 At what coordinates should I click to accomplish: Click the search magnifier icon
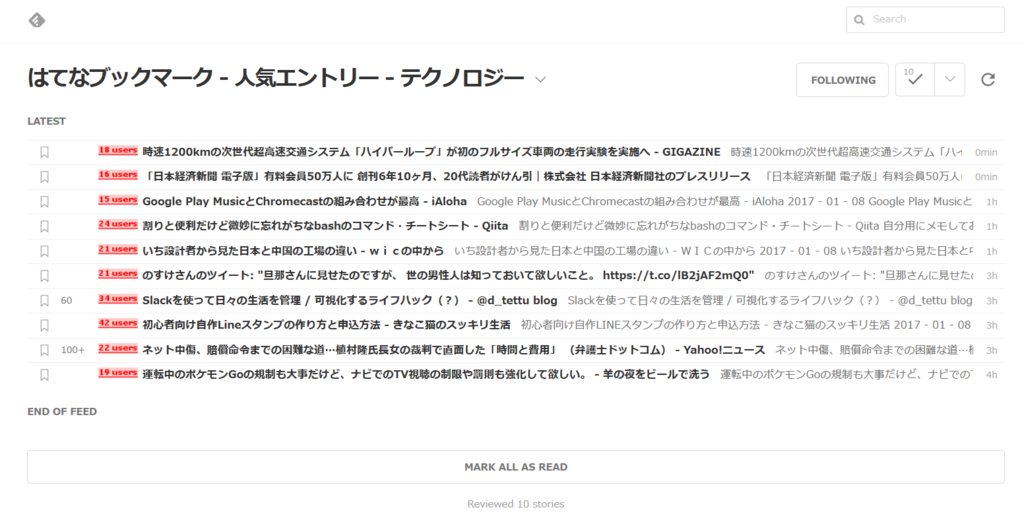tap(859, 20)
